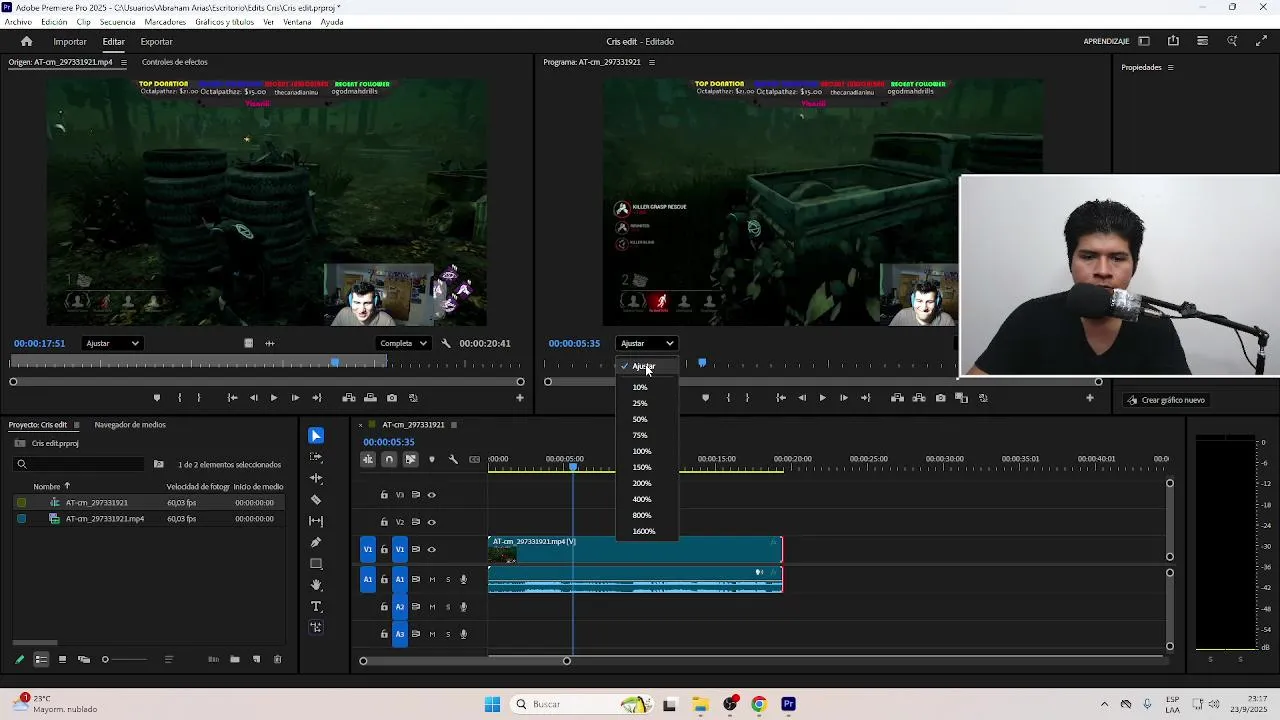Solo track A2

pyautogui.click(x=448, y=607)
